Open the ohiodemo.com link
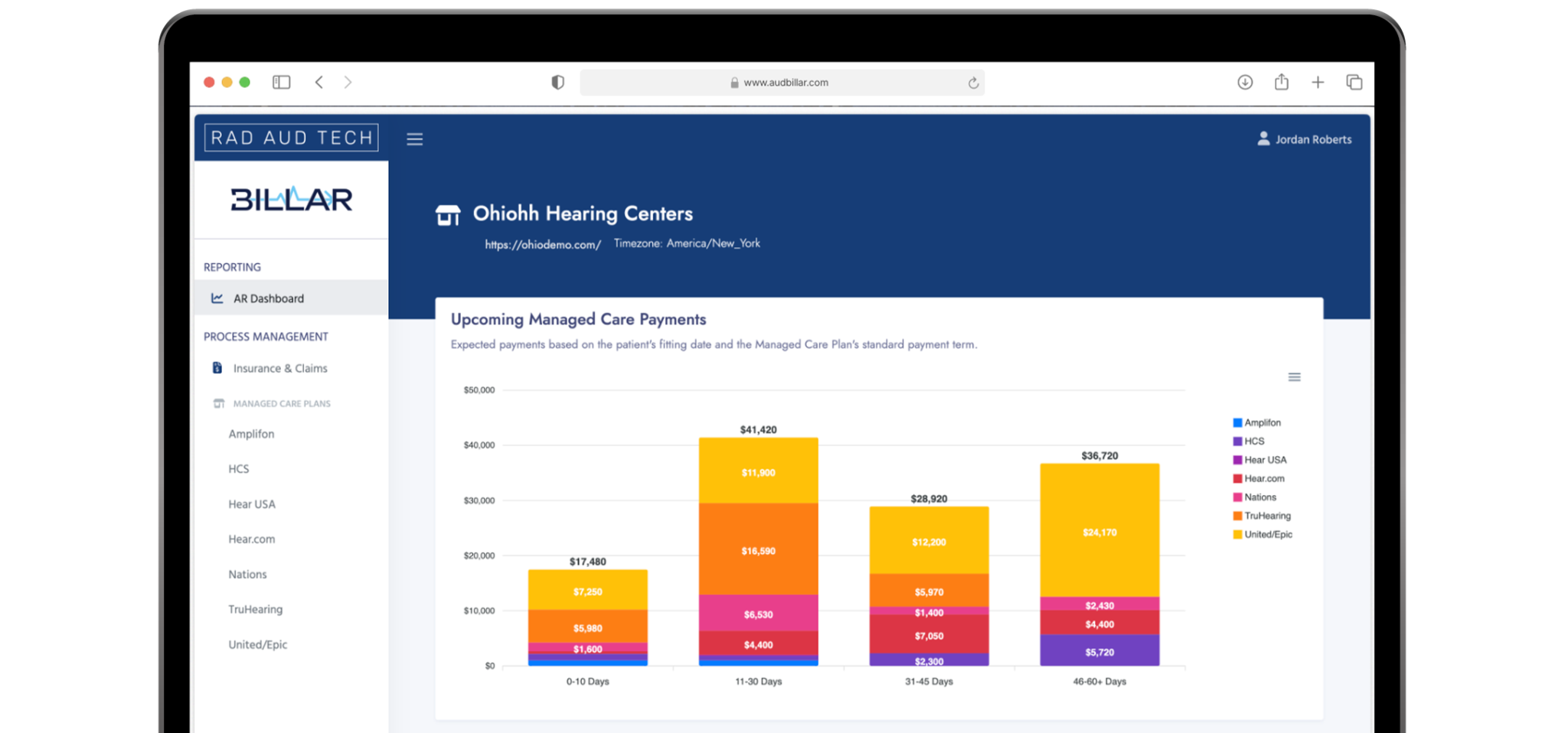The height and width of the screenshot is (733, 1568). tap(542, 245)
